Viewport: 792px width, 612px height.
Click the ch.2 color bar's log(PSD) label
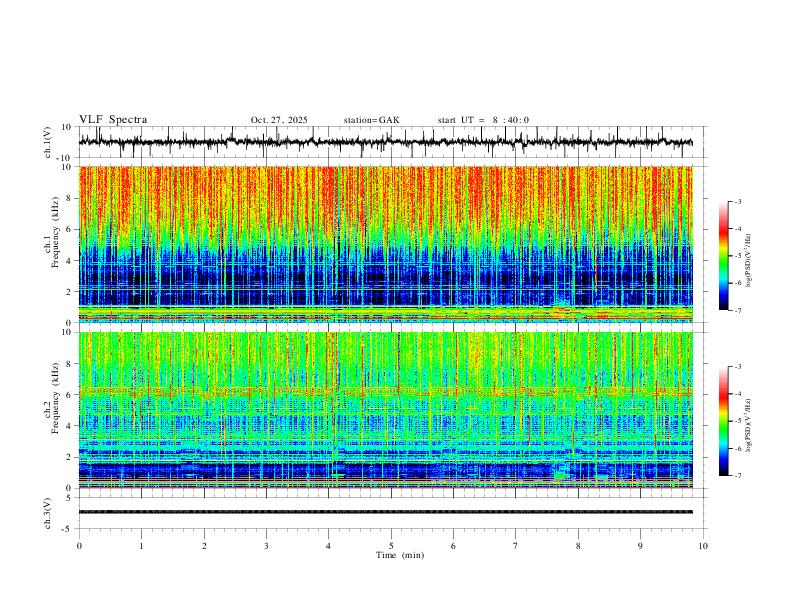[x=749, y=426]
